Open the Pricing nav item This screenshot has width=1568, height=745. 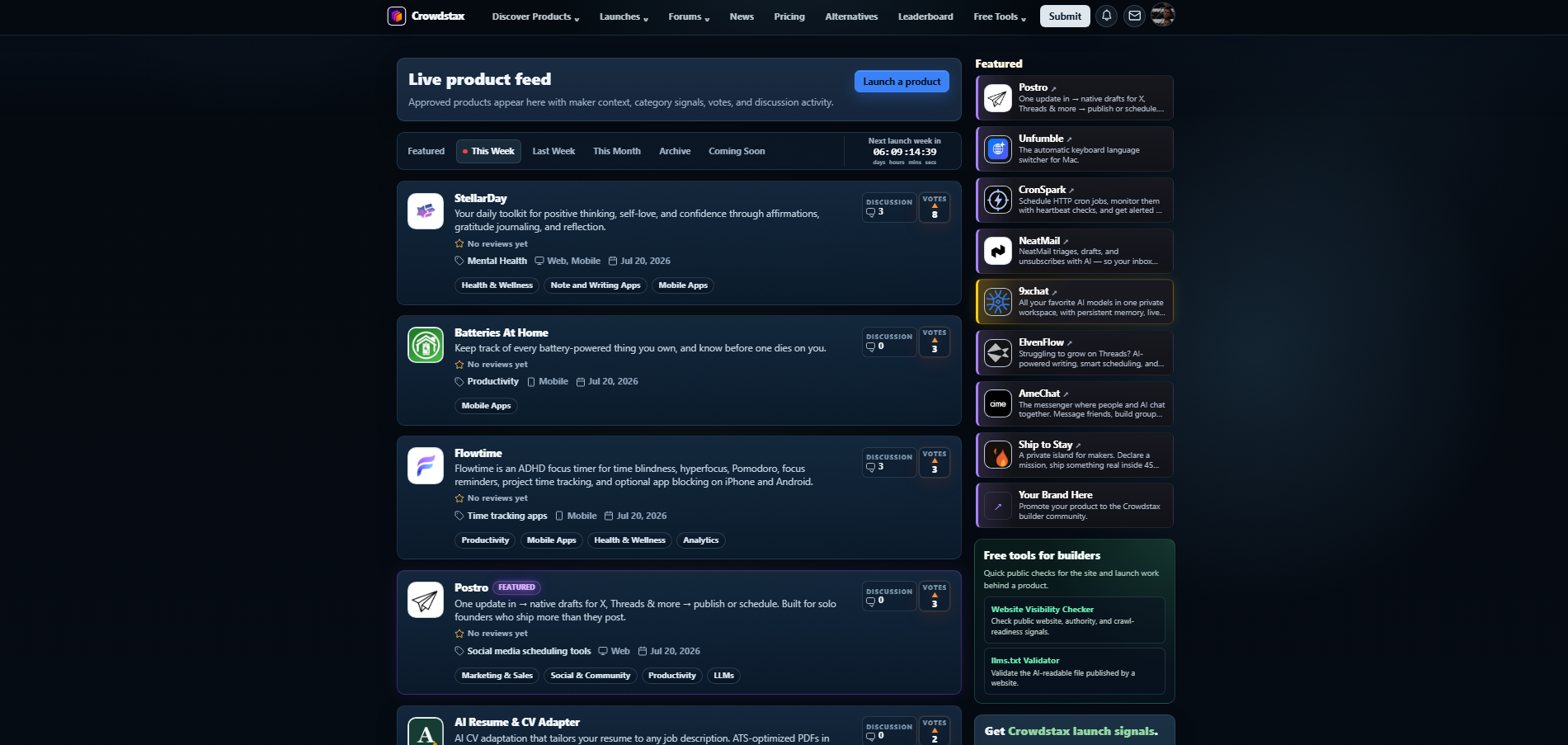pos(789,17)
